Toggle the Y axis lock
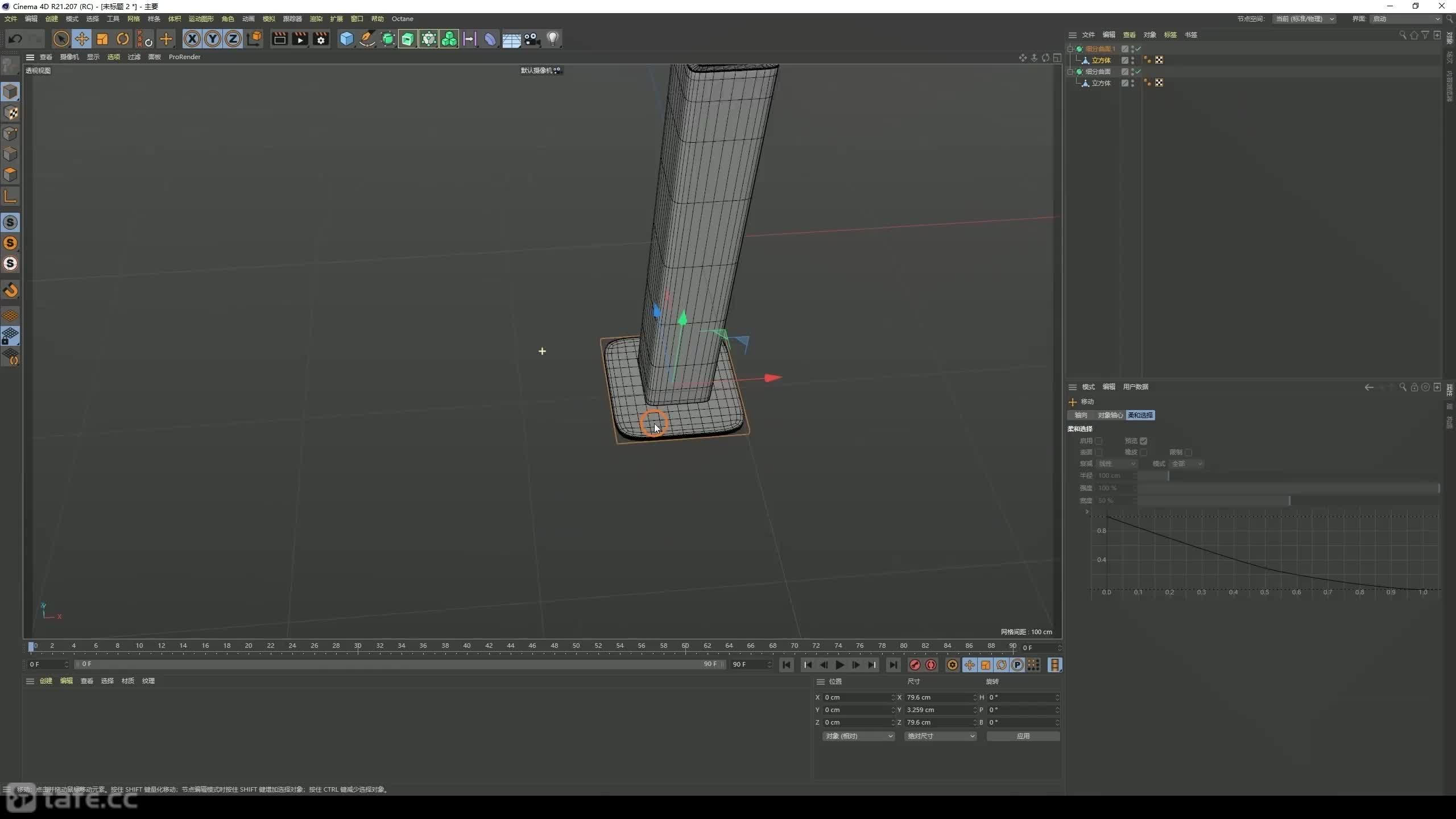The height and width of the screenshot is (819, 1456). (x=213, y=39)
